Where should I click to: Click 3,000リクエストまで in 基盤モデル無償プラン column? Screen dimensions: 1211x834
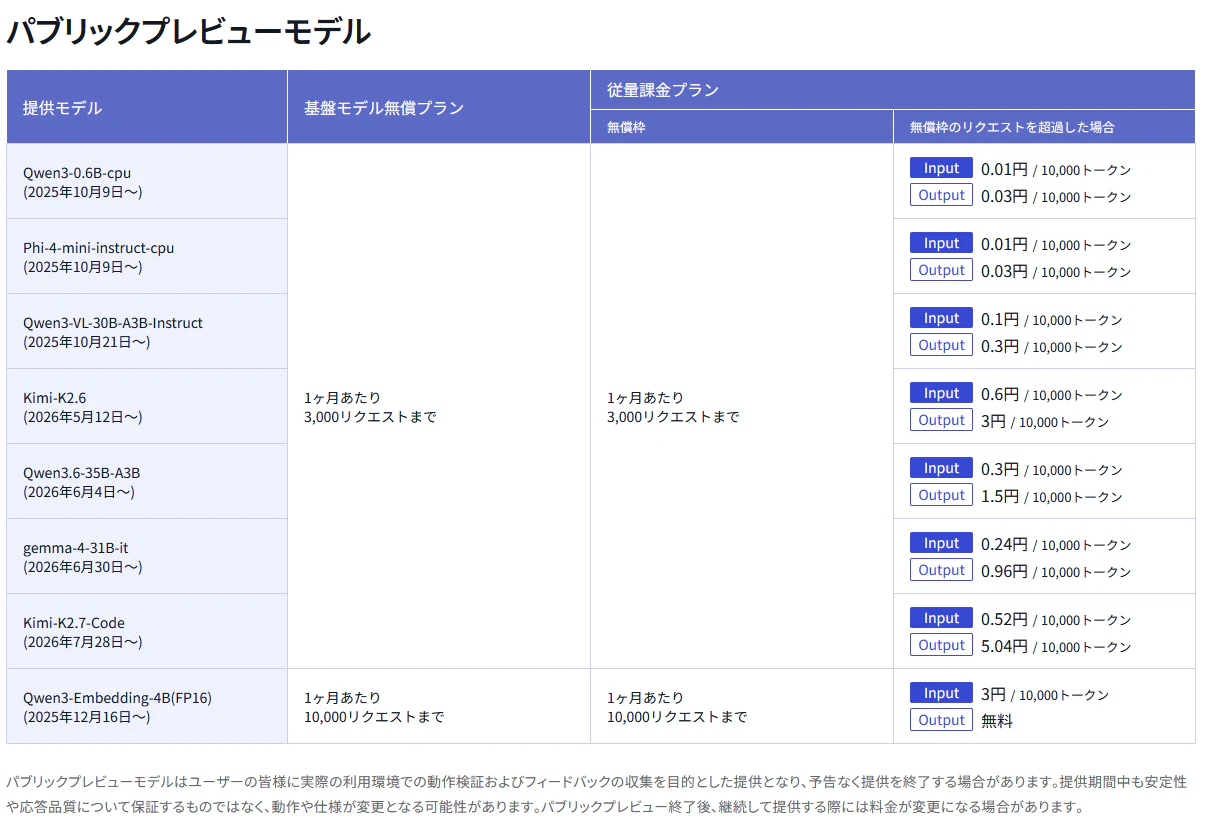(370, 417)
